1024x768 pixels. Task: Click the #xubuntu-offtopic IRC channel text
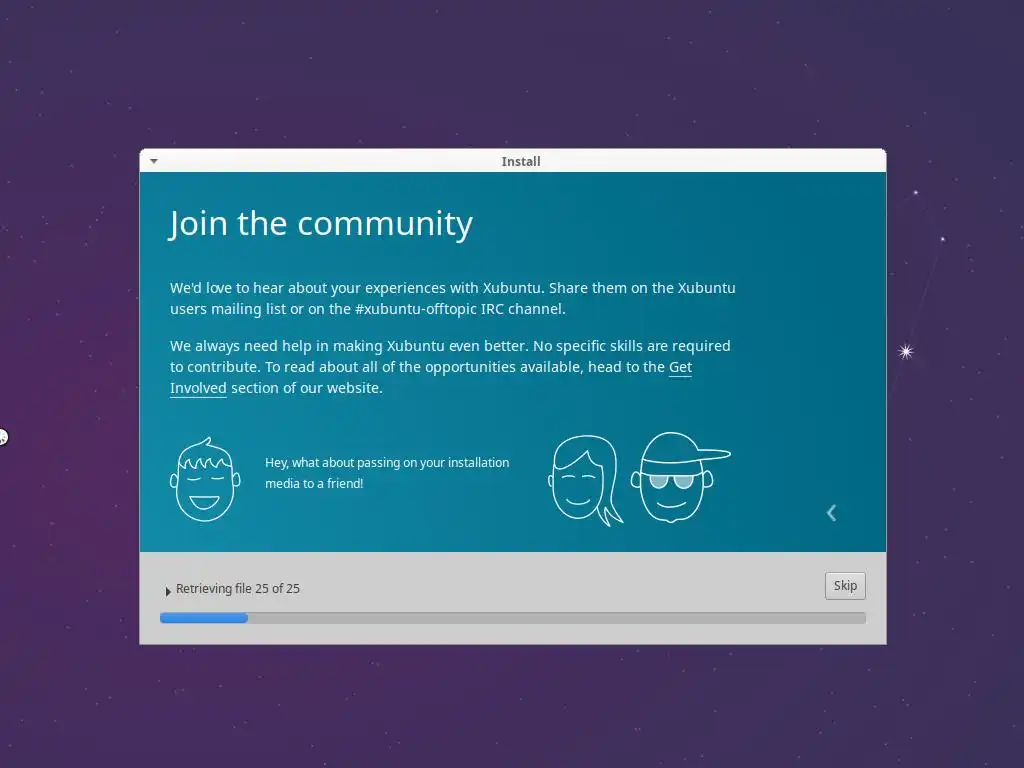coord(460,309)
